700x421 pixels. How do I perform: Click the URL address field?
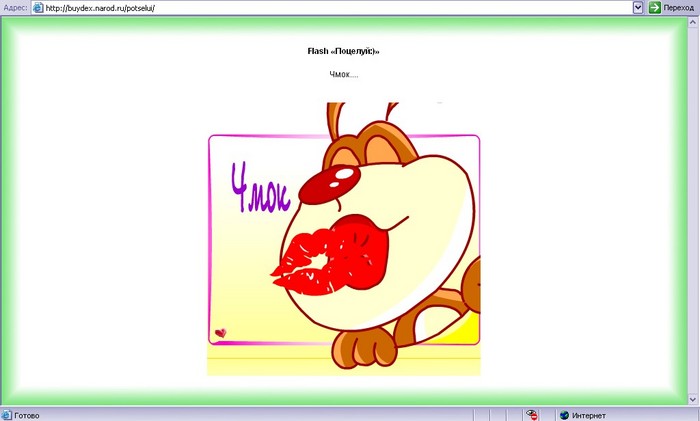[x=338, y=8]
